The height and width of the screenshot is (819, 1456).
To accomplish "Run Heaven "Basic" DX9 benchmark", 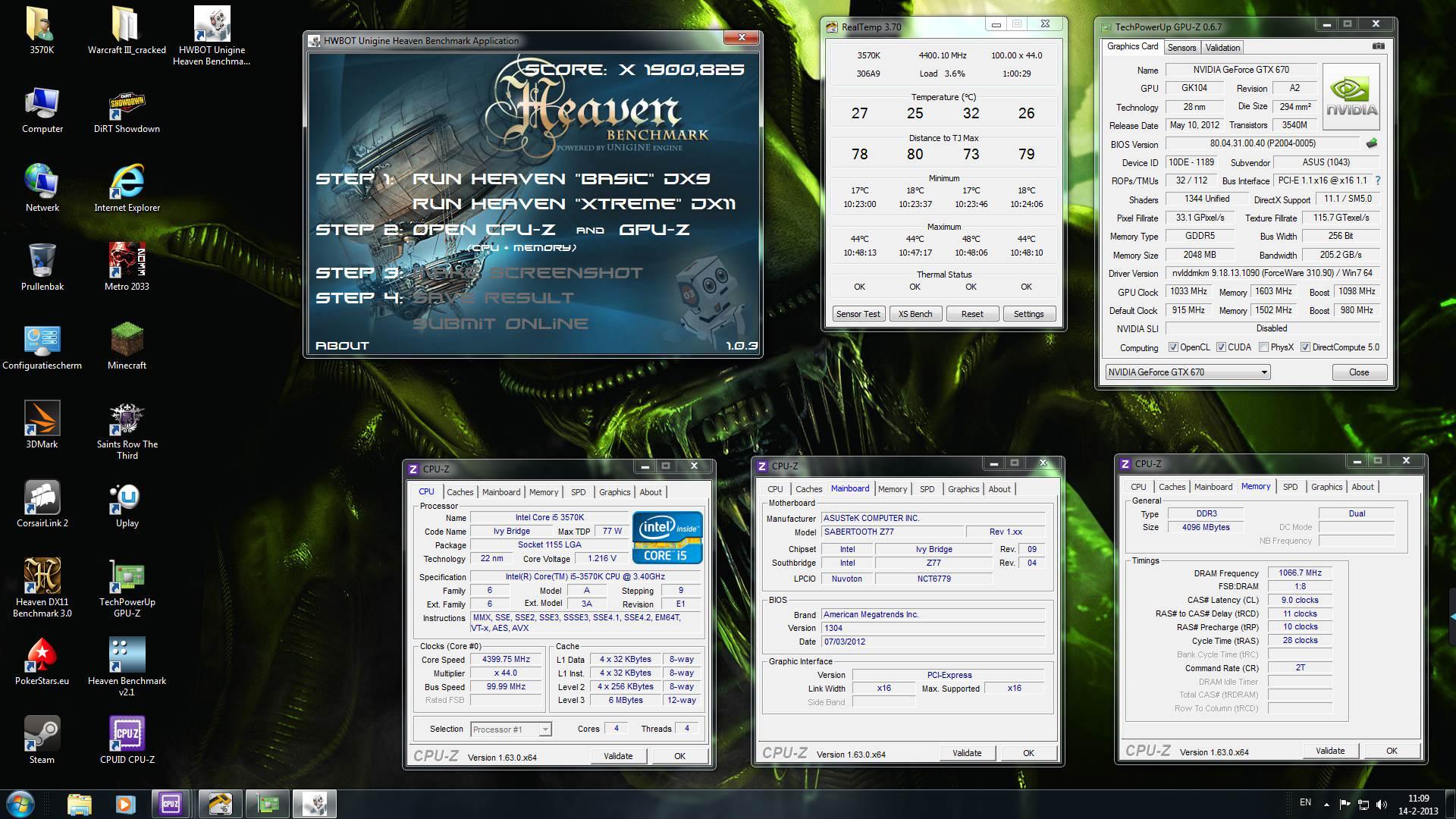I will pyautogui.click(x=561, y=179).
